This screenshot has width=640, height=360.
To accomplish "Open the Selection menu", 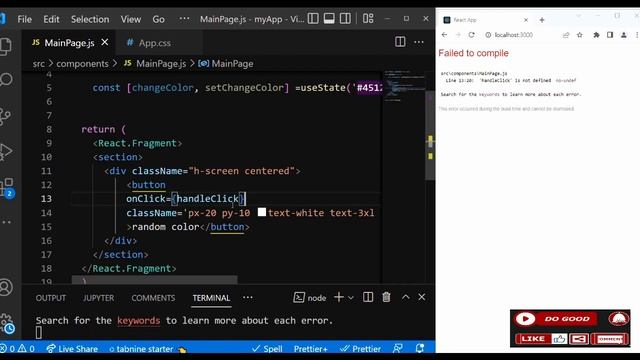I will pyautogui.click(x=90, y=19).
